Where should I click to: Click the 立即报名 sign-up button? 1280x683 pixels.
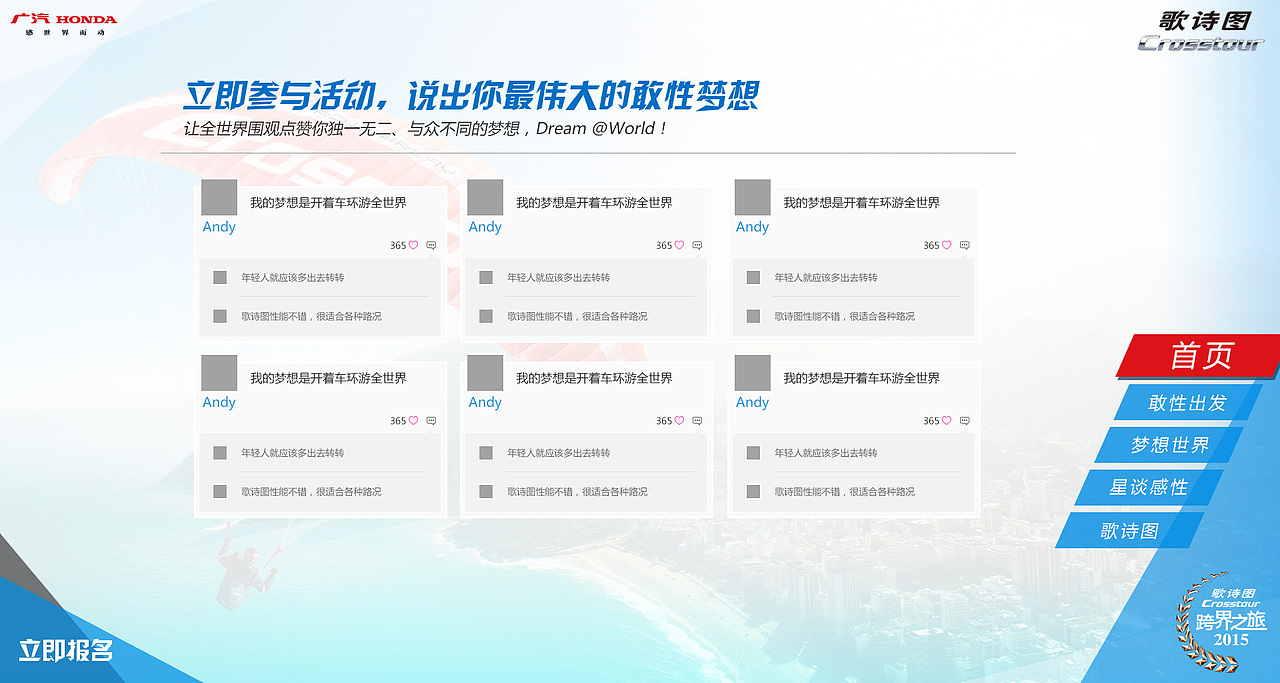[x=66, y=650]
